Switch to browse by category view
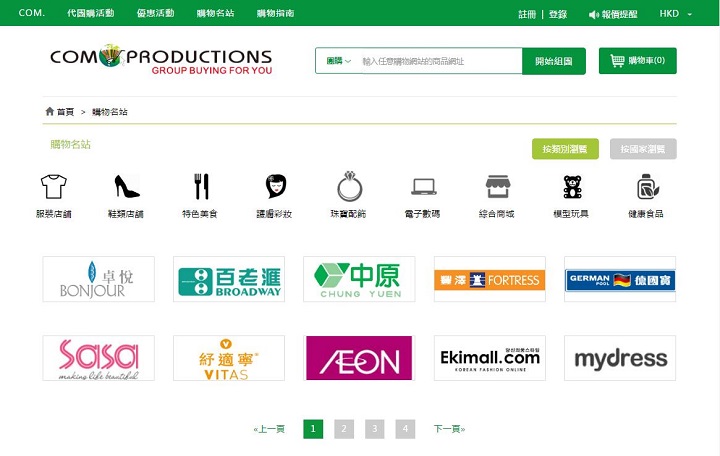Image resolution: width=720 pixels, height=456 pixels. pos(565,149)
